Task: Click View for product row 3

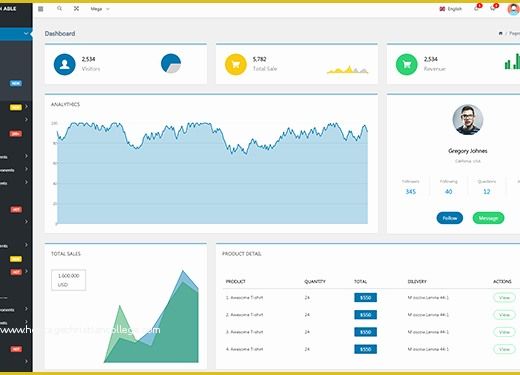Action: [504, 332]
